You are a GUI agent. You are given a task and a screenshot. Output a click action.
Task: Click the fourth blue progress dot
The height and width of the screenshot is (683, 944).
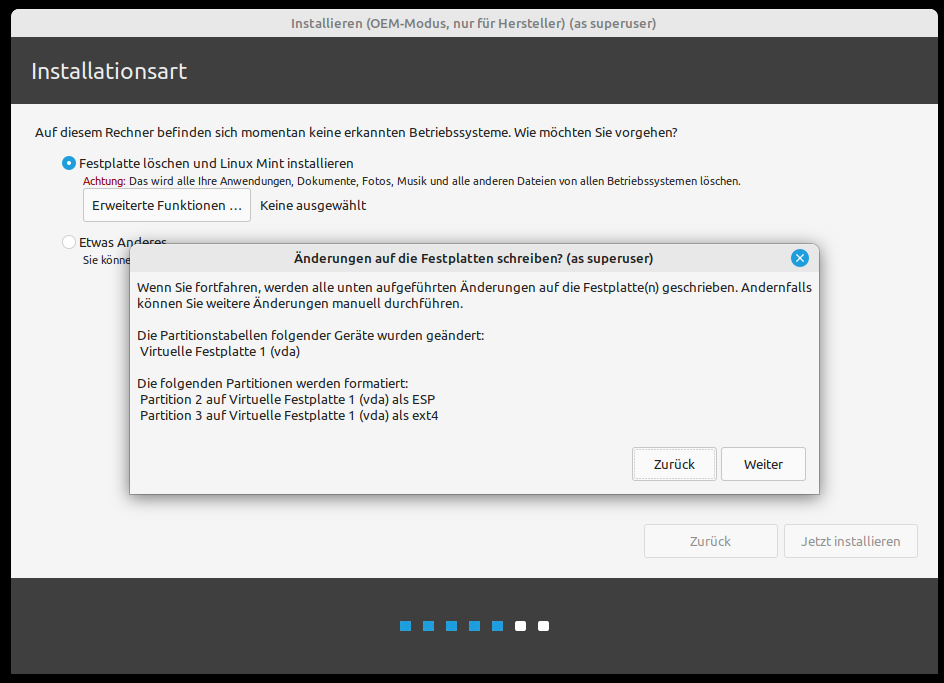coord(474,626)
